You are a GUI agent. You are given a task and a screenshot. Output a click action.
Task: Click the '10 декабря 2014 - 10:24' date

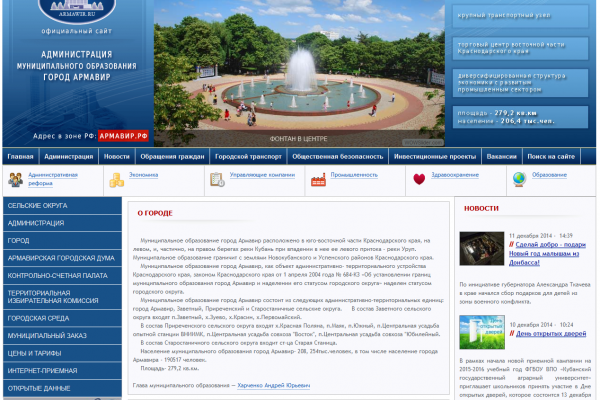(x=541, y=325)
